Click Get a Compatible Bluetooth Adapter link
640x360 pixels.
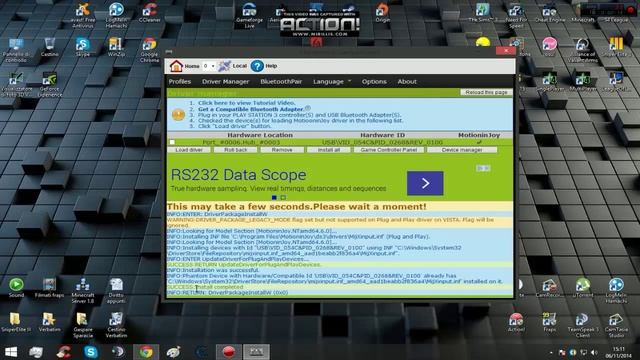pyautogui.click(x=251, y=109)
